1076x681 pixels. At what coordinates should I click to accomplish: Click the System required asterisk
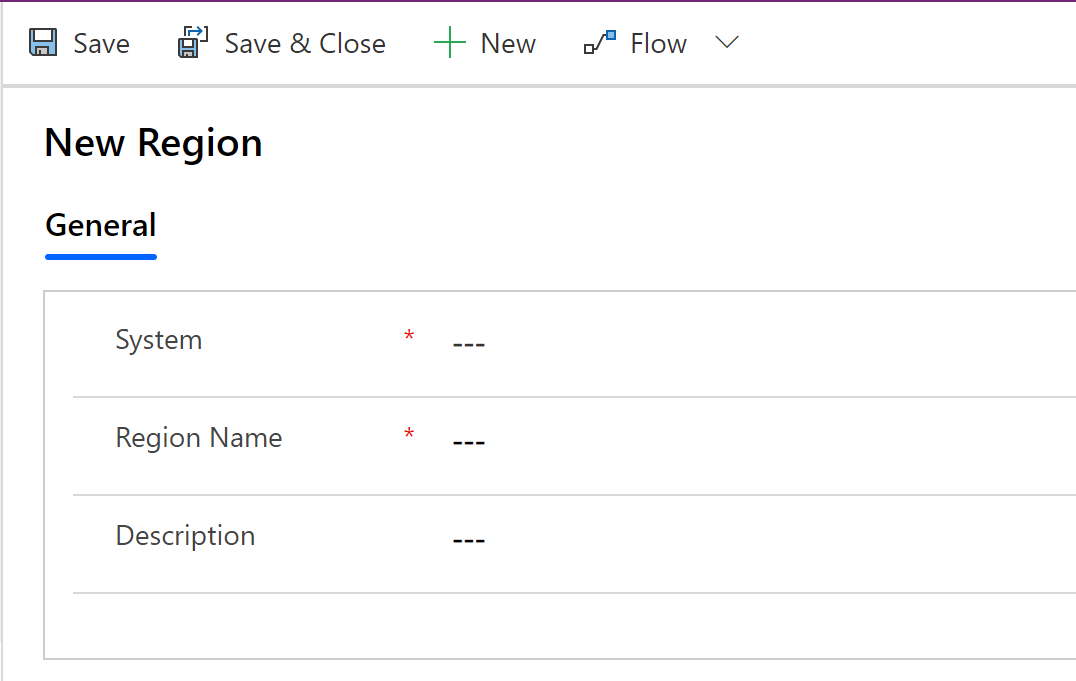[409, 336]
